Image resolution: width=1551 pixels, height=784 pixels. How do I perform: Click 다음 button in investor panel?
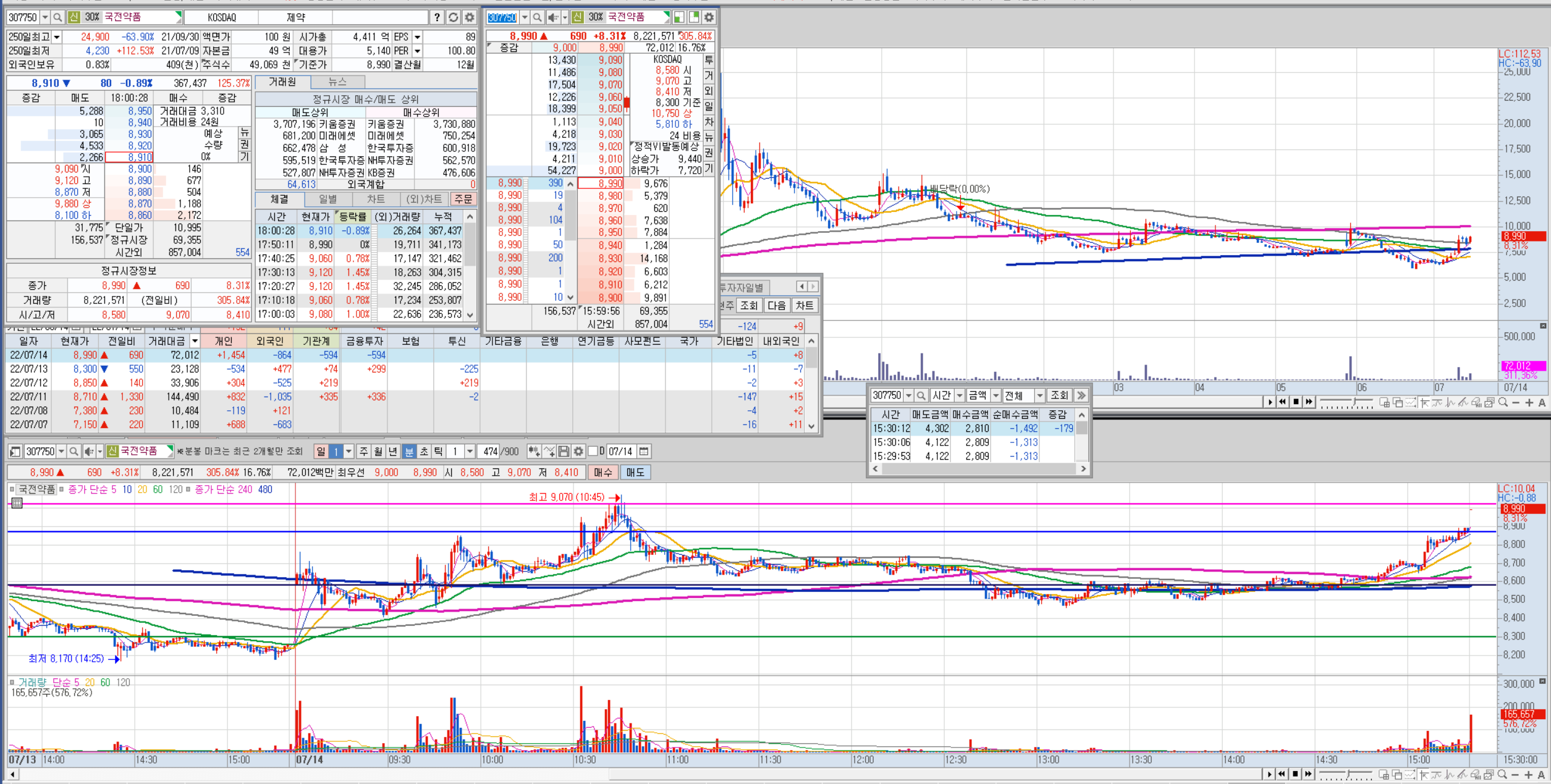coord(777,305)
